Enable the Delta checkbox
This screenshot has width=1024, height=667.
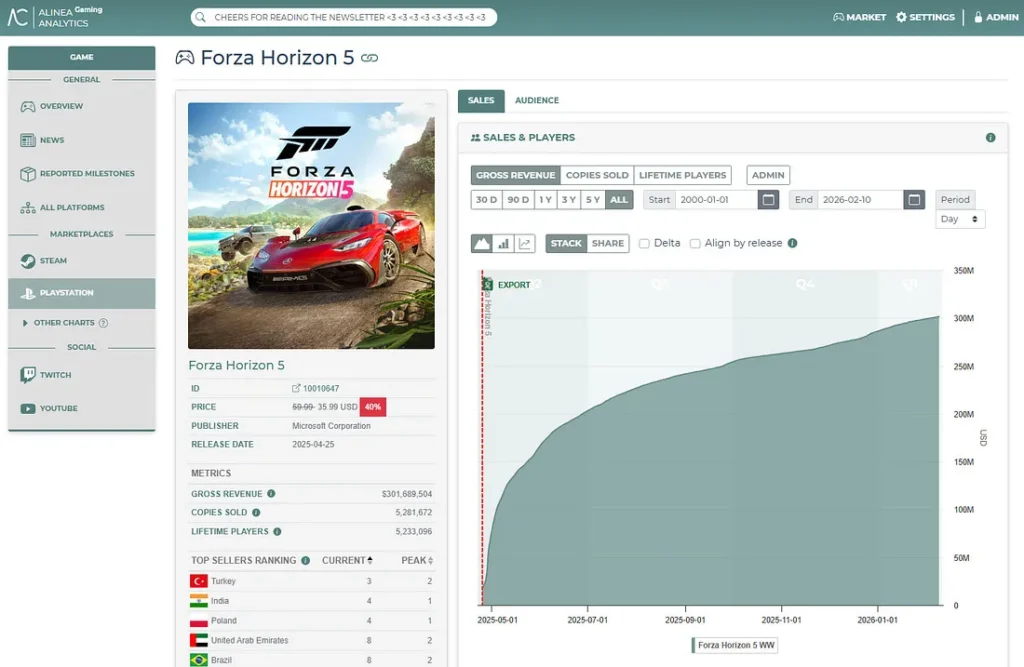[645, 243]
